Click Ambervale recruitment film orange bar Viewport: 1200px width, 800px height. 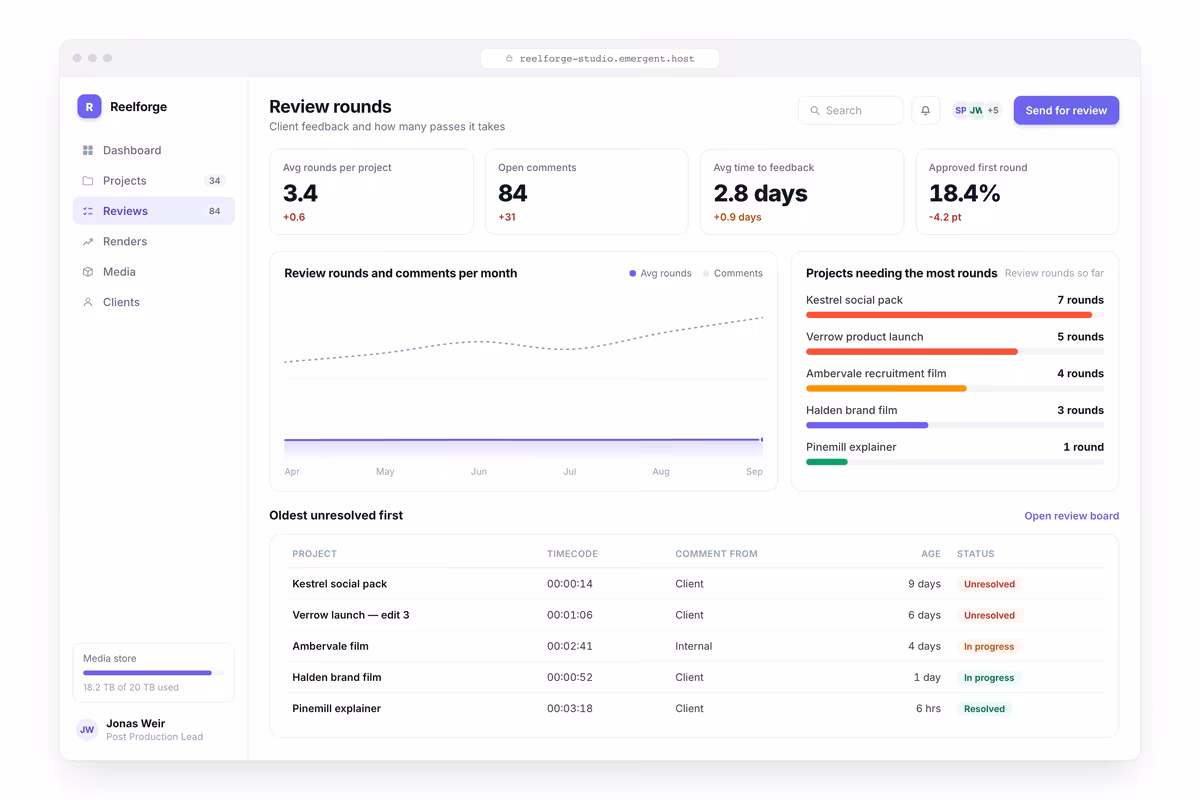point(886,388)
